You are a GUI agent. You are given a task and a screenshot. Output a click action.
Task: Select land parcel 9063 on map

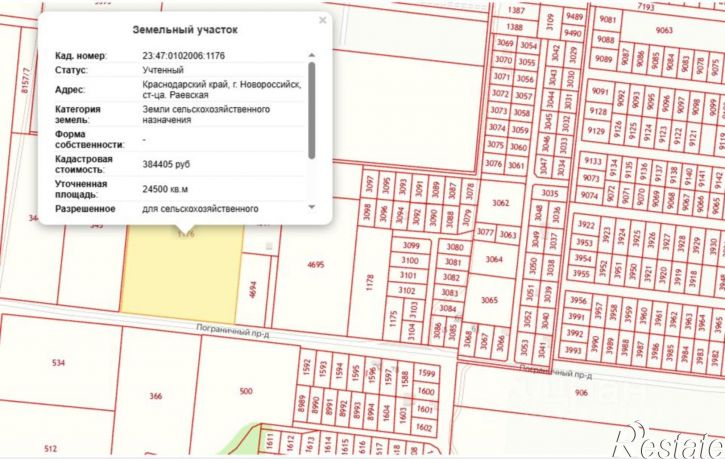pos(665,30)
